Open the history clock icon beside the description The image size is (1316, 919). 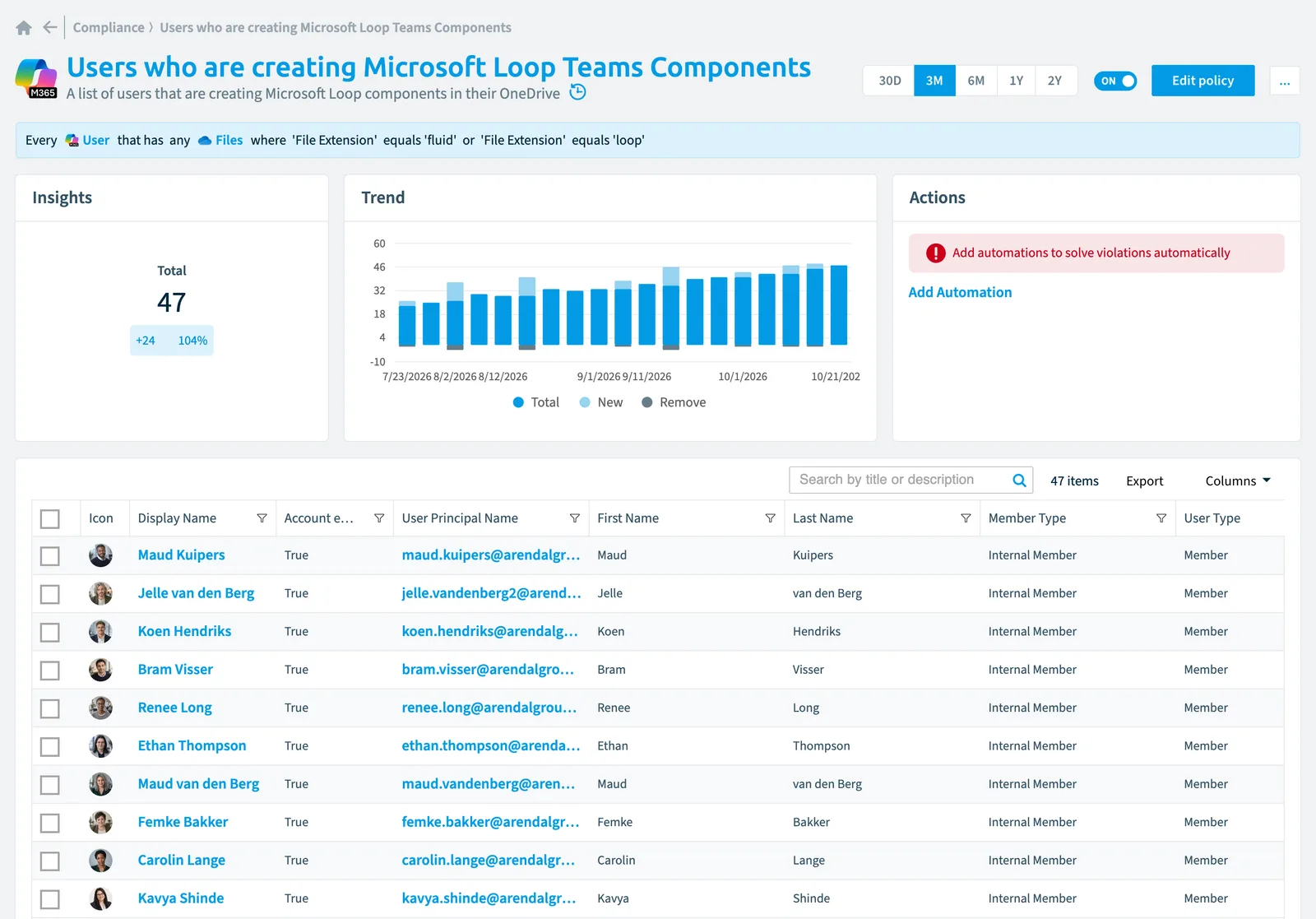pos(578,92)
